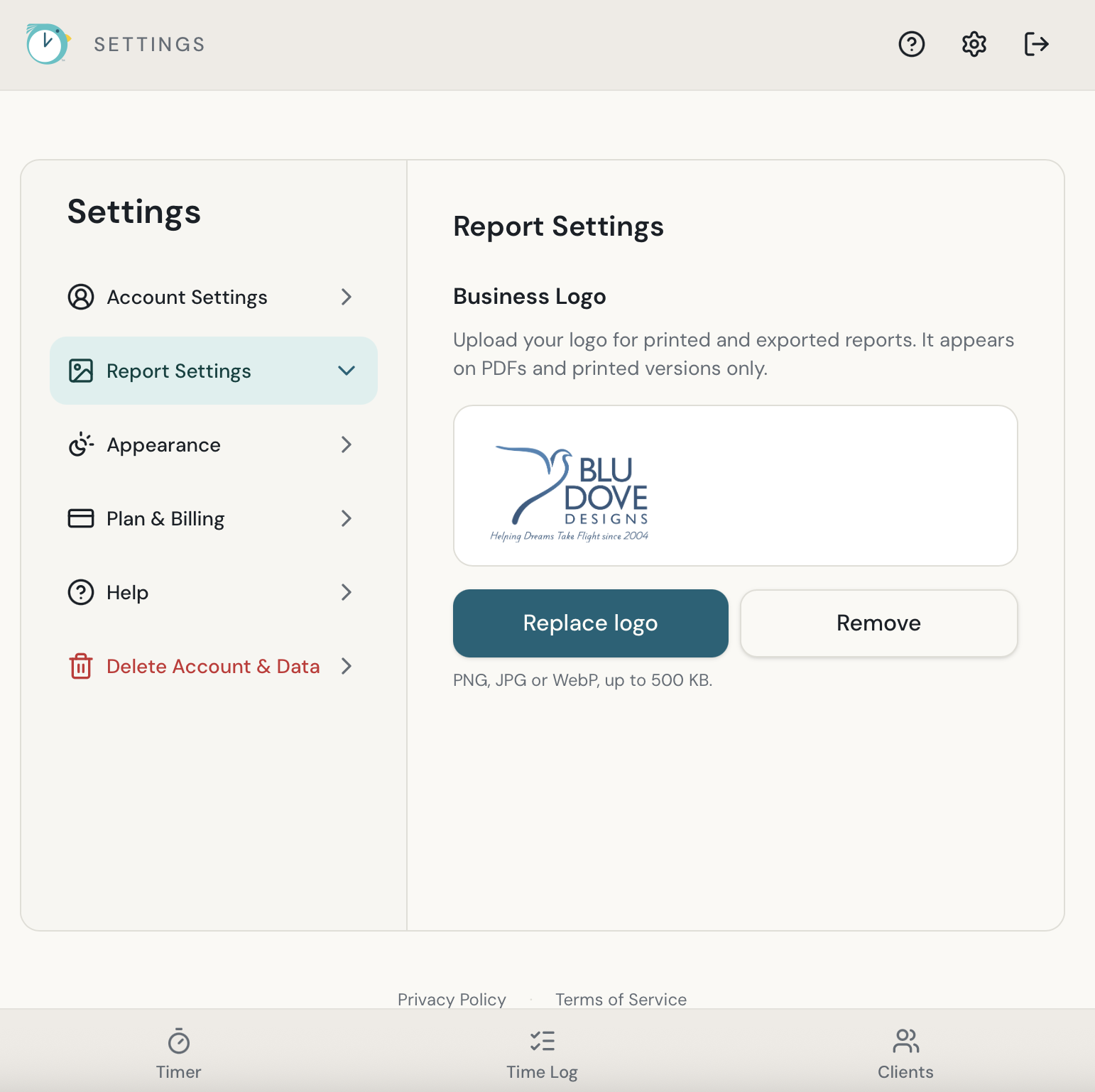The image size is (1095, 1092).
Task: Open the Privacy Policy link
Action: (452, 999)
